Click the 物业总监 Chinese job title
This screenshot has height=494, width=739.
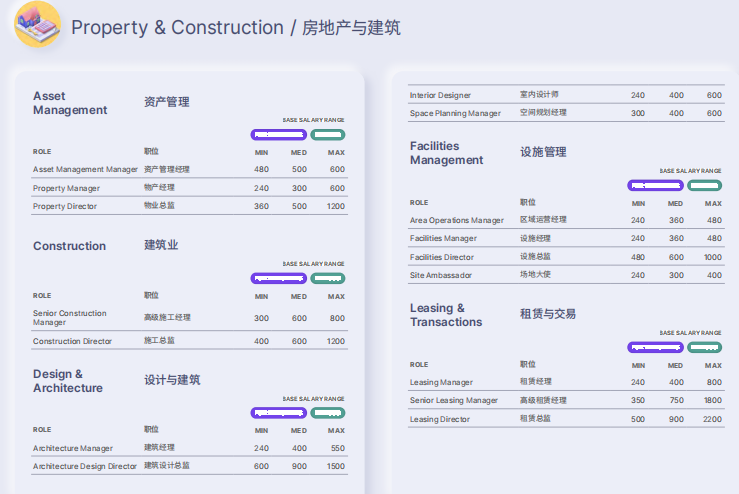(159, 205)
